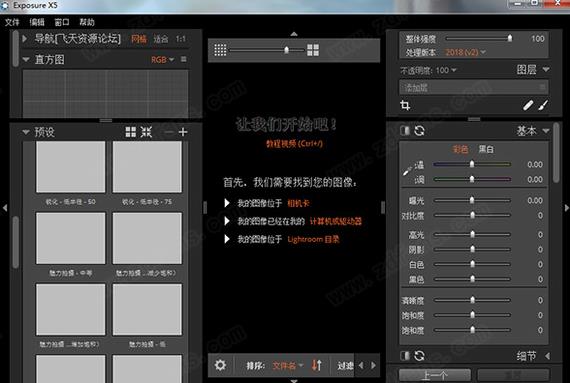The height and width of the screenshot is (383, 570).
Task: Reset the 基本 panel settings icon
Action: click(x=420, y=131)
